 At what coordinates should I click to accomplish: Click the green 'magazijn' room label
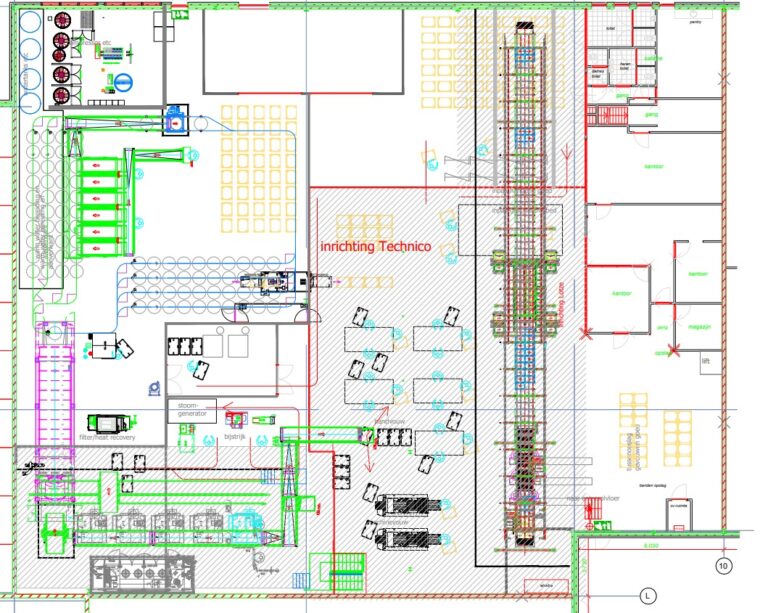tap(699, 327)
